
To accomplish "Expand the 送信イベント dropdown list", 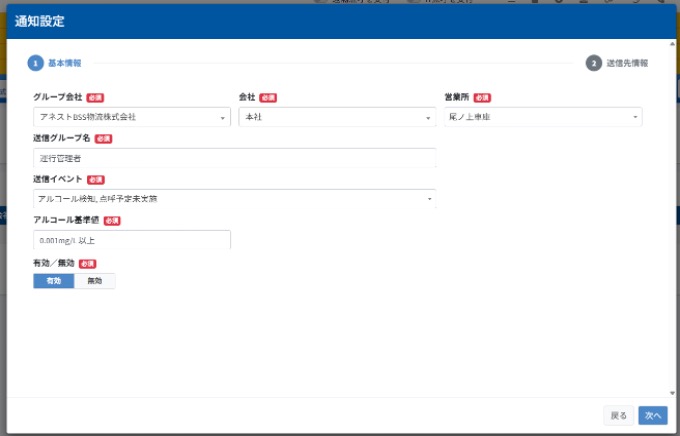I will [x=235, y=199].
